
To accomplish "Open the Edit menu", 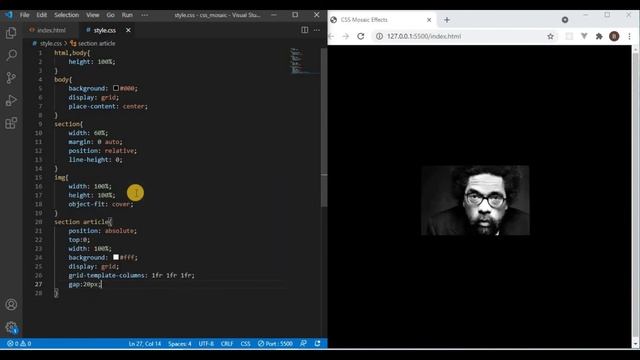I will [x=42, y=15].
